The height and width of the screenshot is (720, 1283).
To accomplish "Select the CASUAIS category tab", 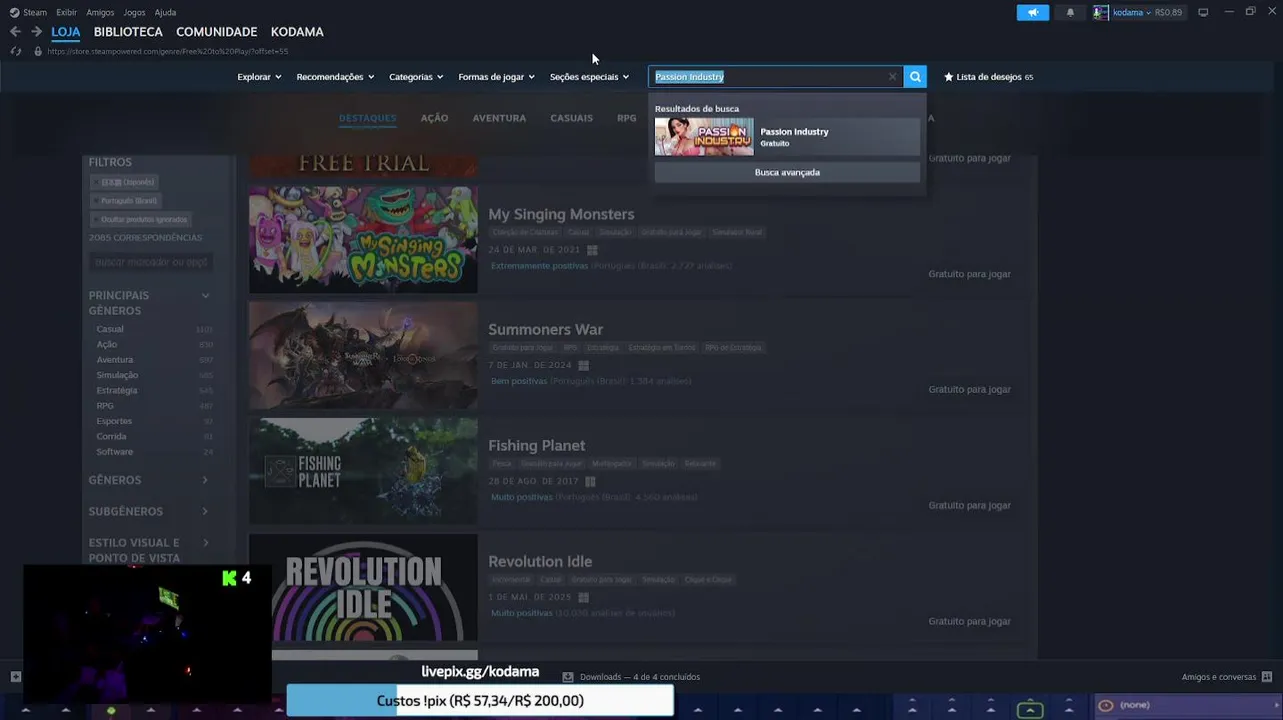I will [571, 118].
